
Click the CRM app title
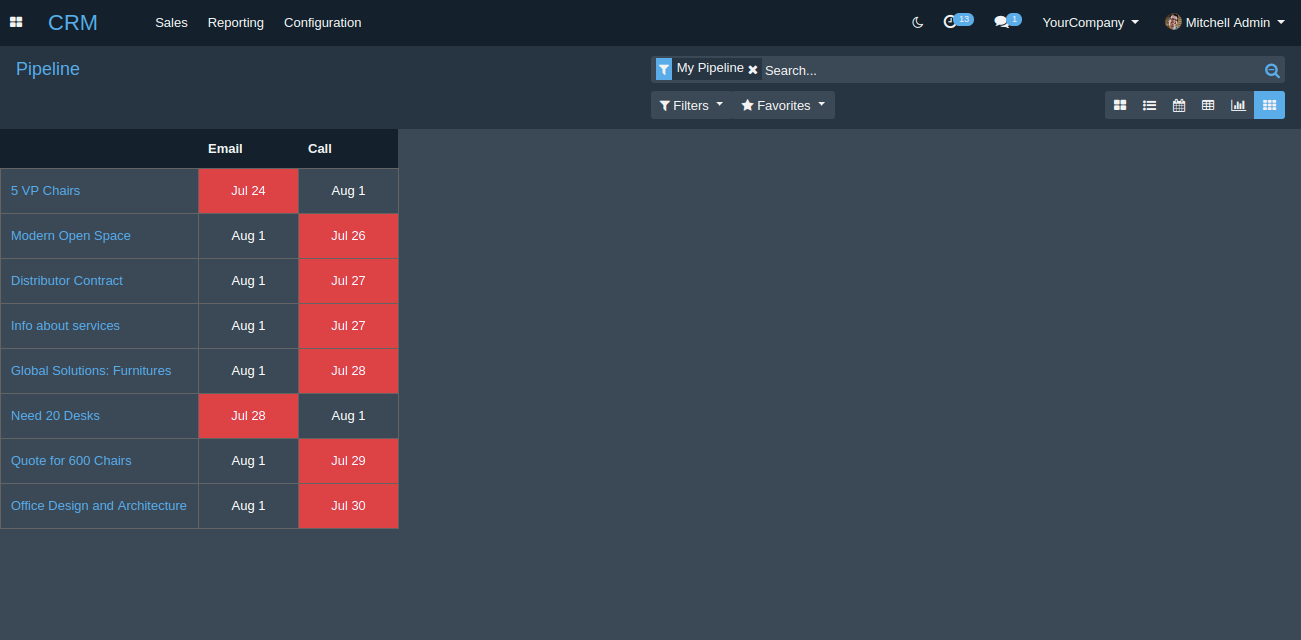coord(73,22)
